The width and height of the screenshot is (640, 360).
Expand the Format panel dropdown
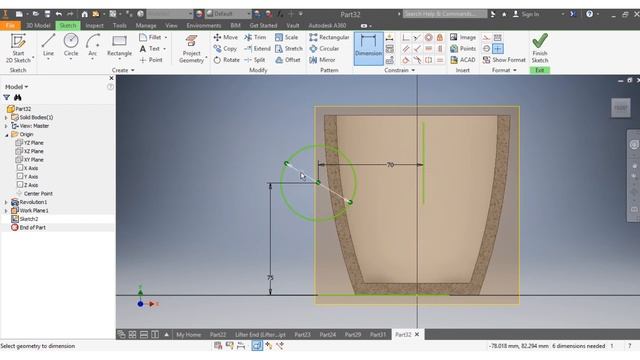pos(504,70)
